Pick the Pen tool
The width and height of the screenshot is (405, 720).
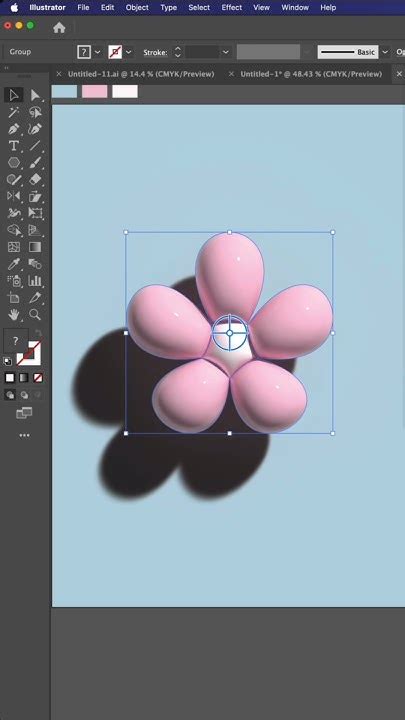click(x=14, y=129)
